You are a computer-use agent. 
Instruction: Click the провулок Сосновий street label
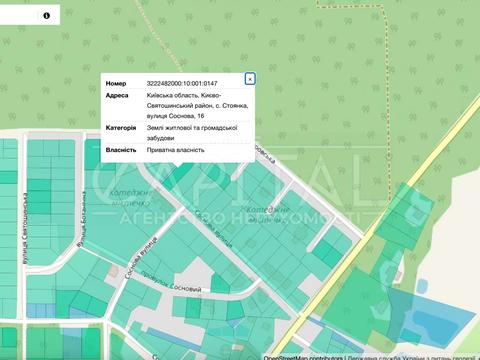coord(171,281)
